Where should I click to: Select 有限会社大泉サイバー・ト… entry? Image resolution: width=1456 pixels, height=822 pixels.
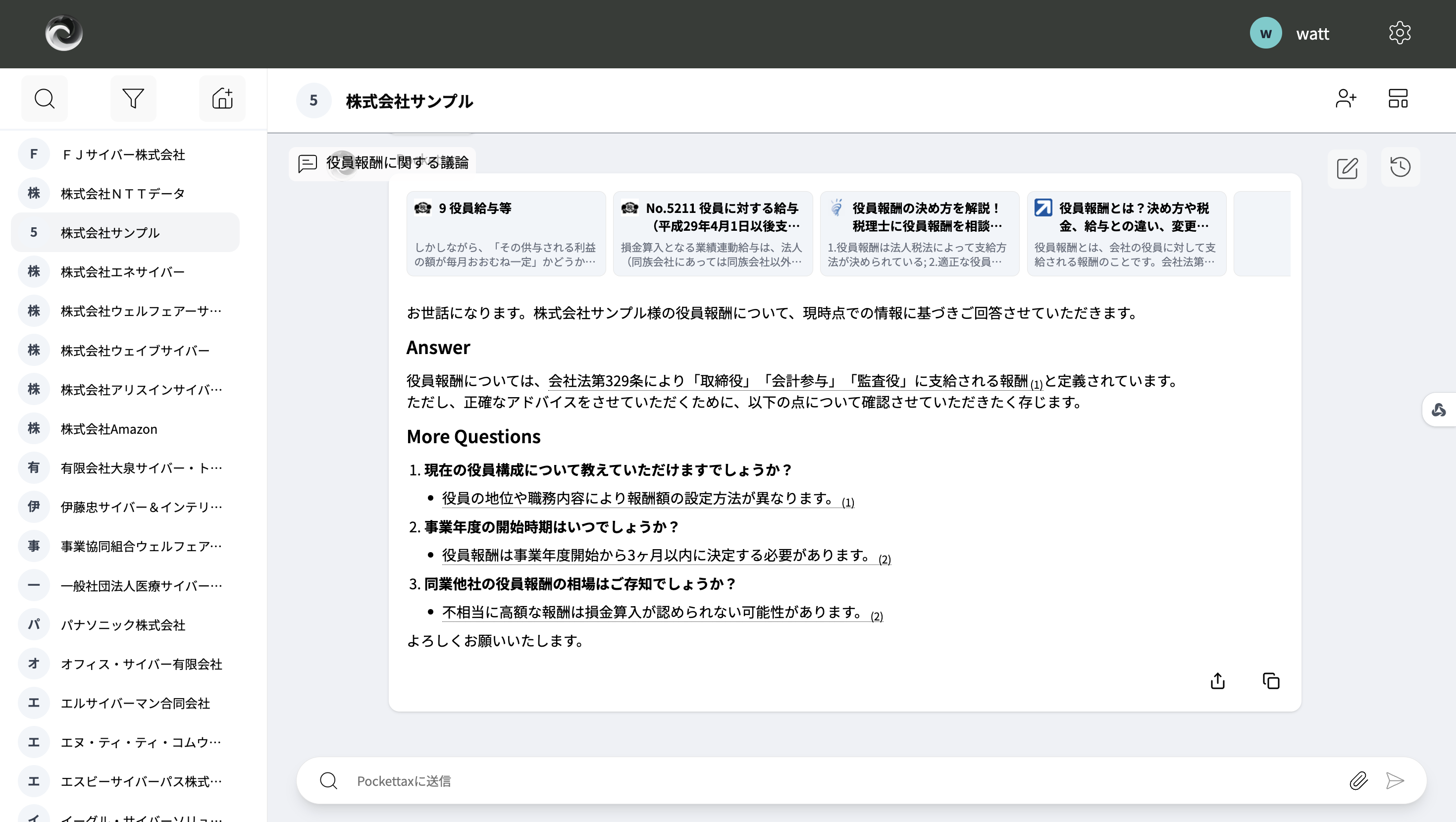(x=125, y=467)
